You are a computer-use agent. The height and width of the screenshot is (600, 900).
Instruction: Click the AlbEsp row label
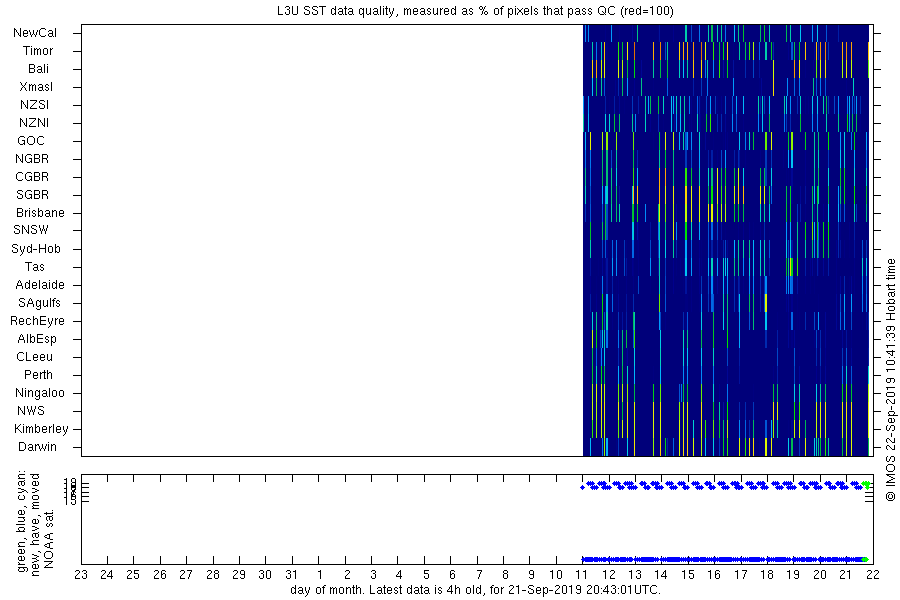[37, 339]
